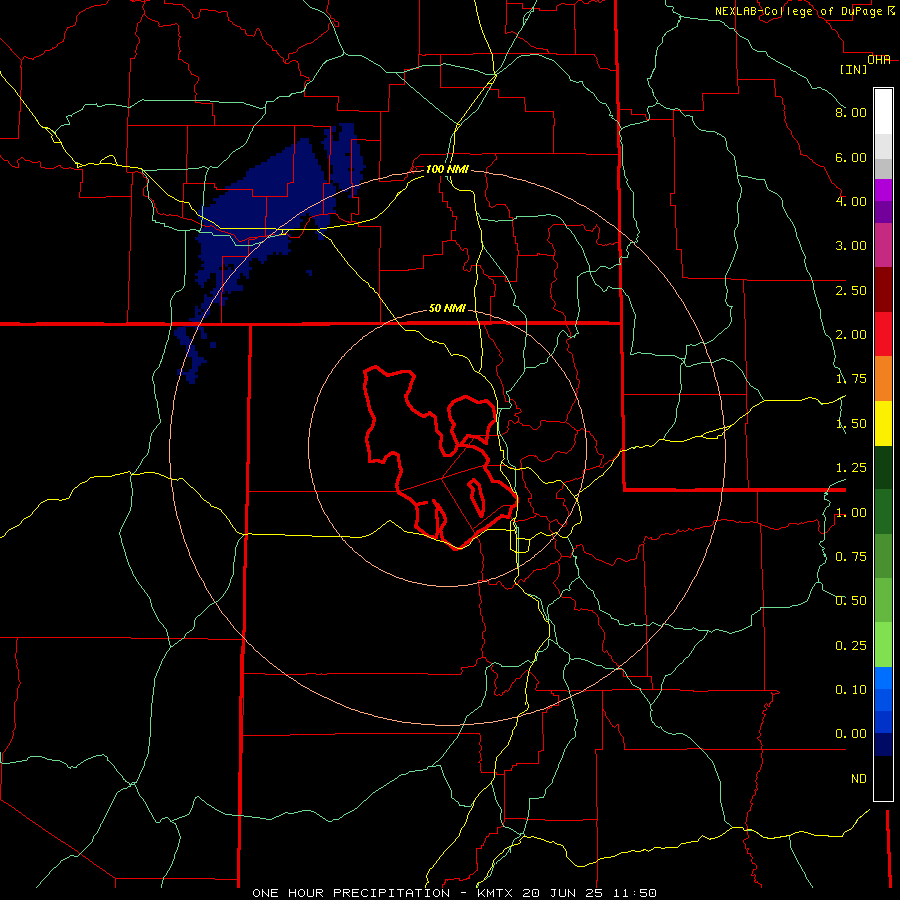Click the 3.00 legend value

point(851,246)
